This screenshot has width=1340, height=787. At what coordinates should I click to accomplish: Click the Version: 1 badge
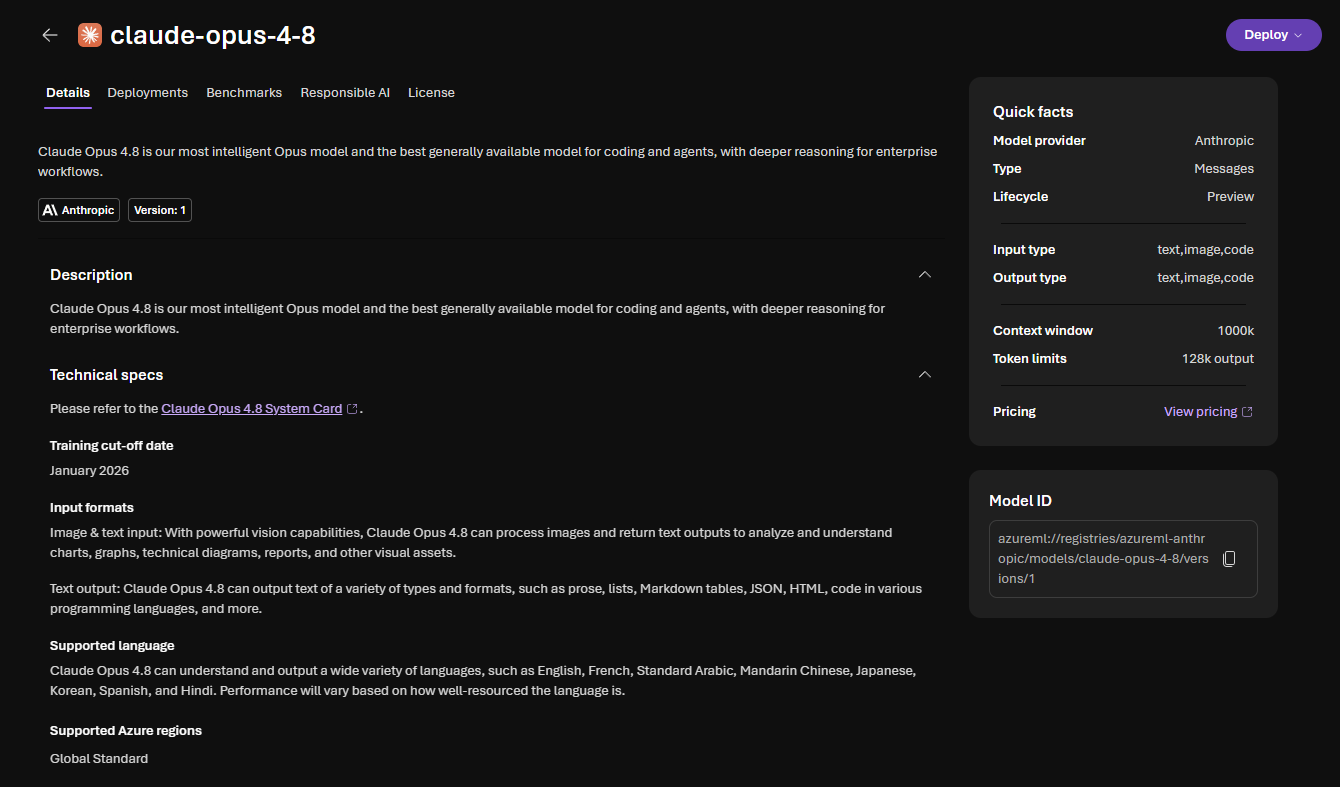160,210
